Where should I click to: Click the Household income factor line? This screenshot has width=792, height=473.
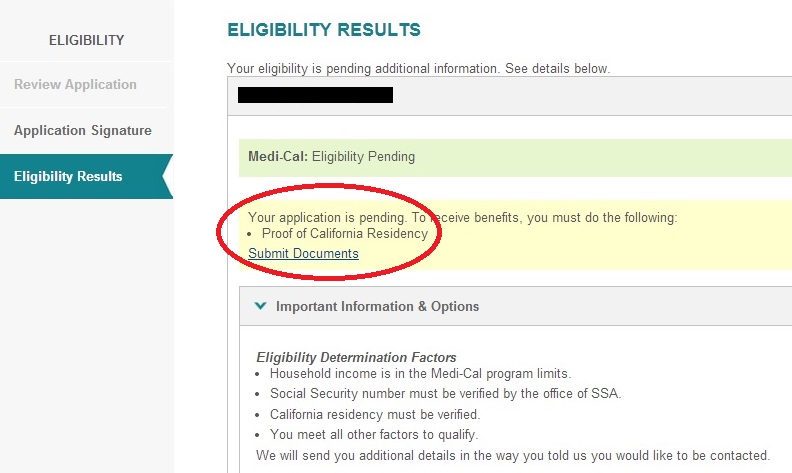pos(420,374)
